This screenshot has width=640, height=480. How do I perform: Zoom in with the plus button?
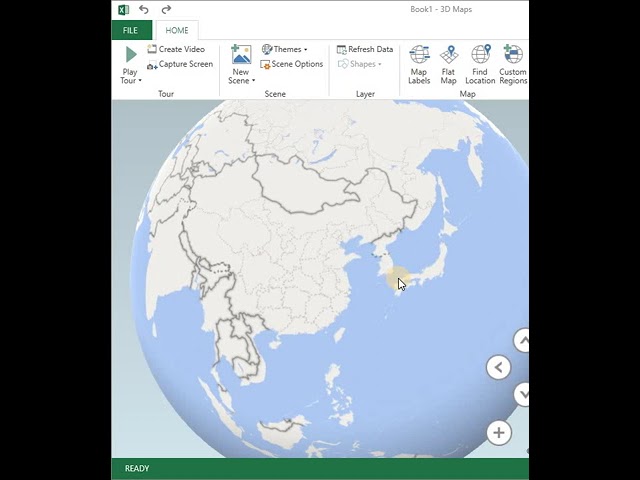point(499,433)
